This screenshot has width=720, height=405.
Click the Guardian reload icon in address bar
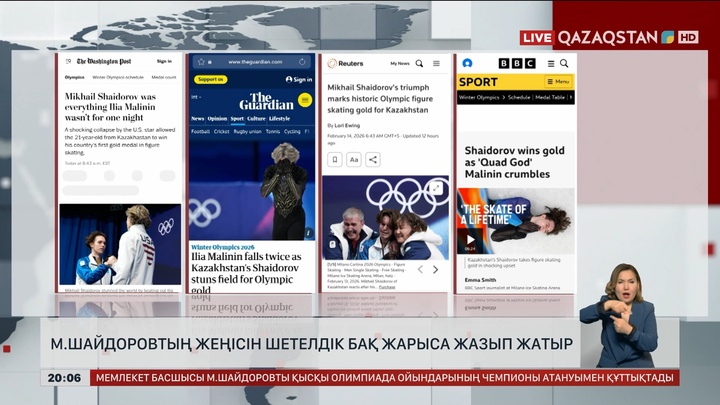(x=302, y=62)
